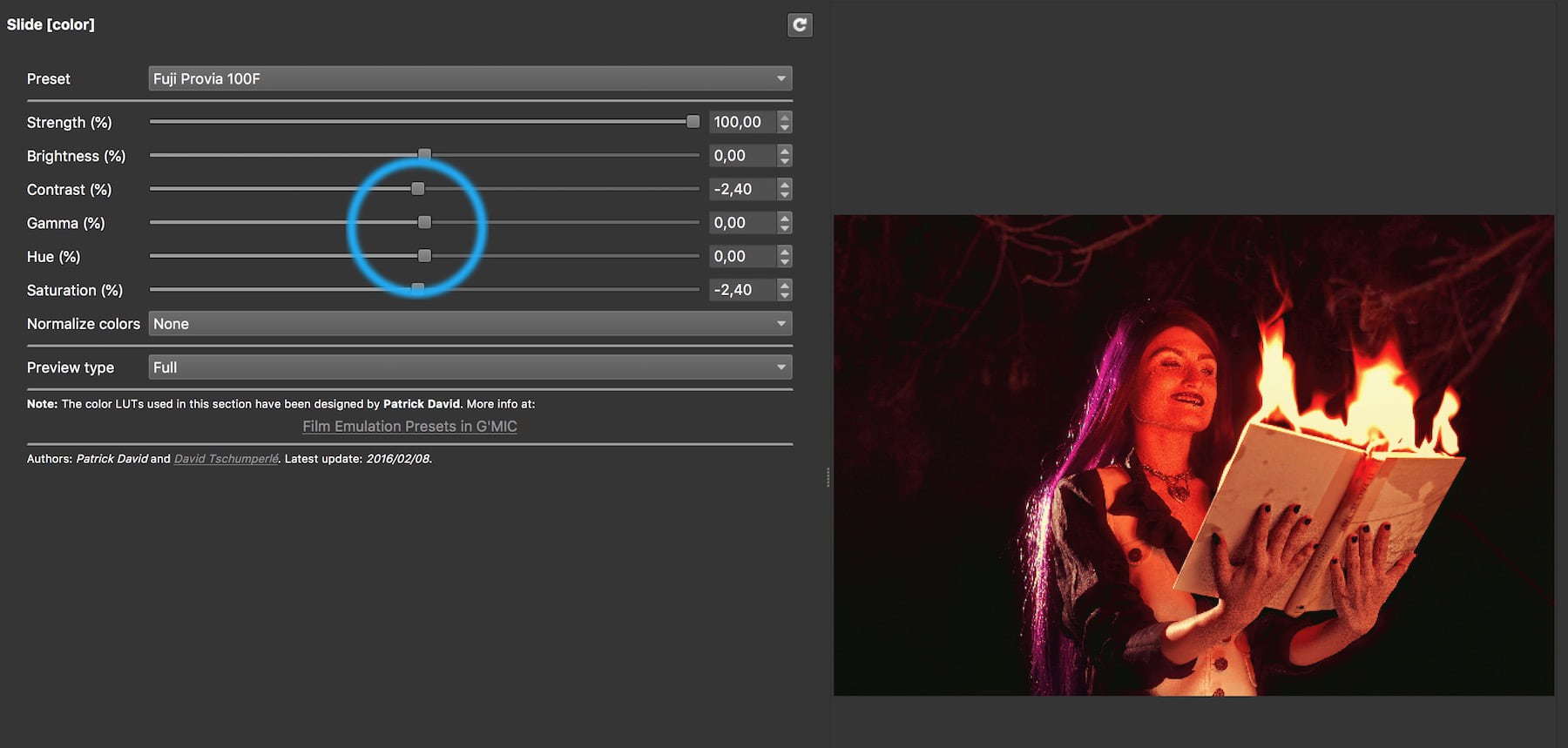Click the Strength slider handle
This screenshot has width=1568, height=748.
coord(693,122)
